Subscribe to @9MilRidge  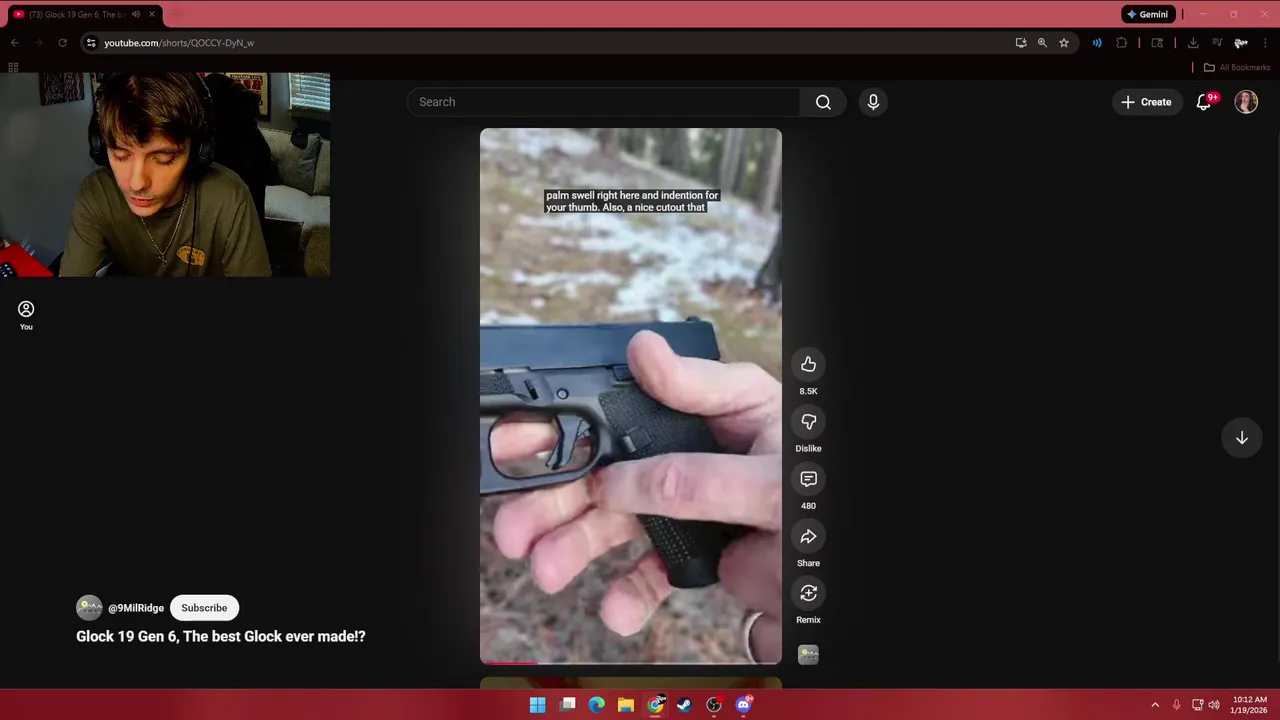tap(204, 608)
